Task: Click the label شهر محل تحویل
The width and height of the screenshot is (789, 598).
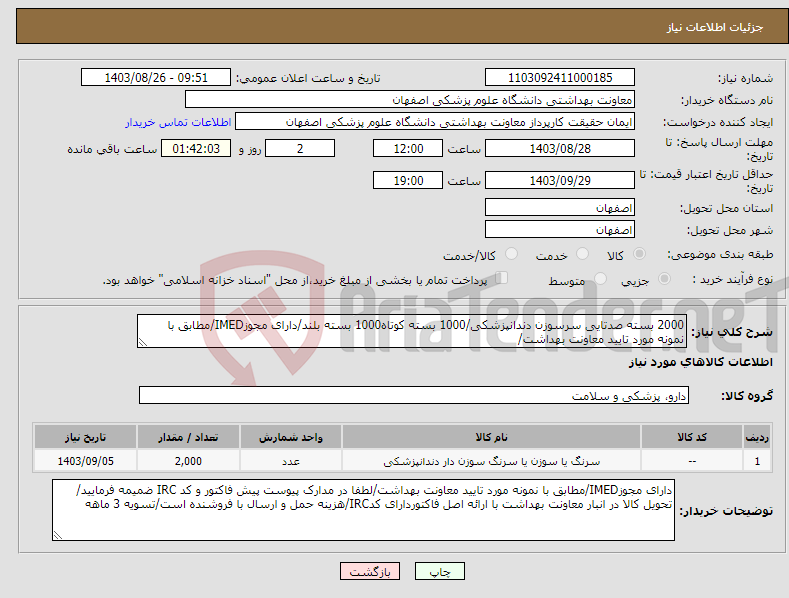Action: coord(730,231)
